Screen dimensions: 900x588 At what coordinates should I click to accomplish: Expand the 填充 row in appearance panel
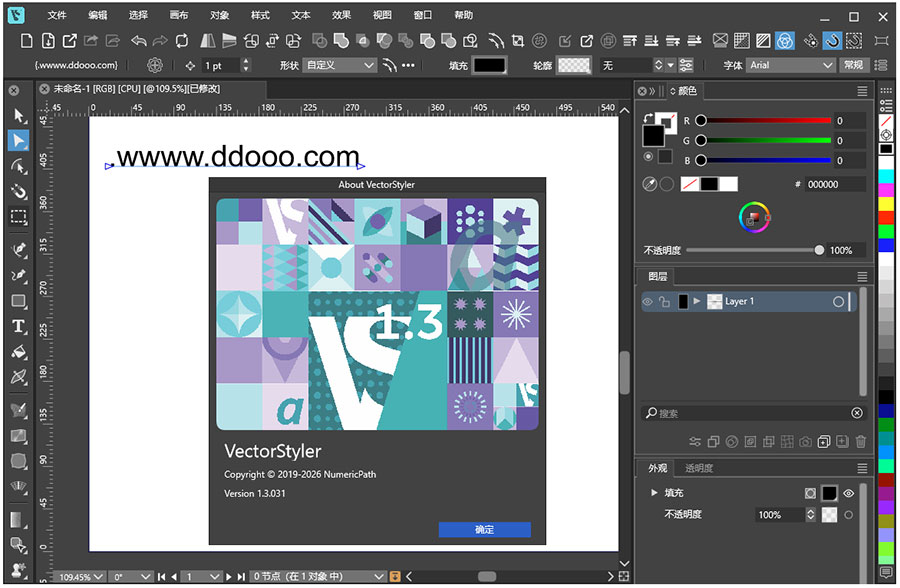click(x=654, y=493)
